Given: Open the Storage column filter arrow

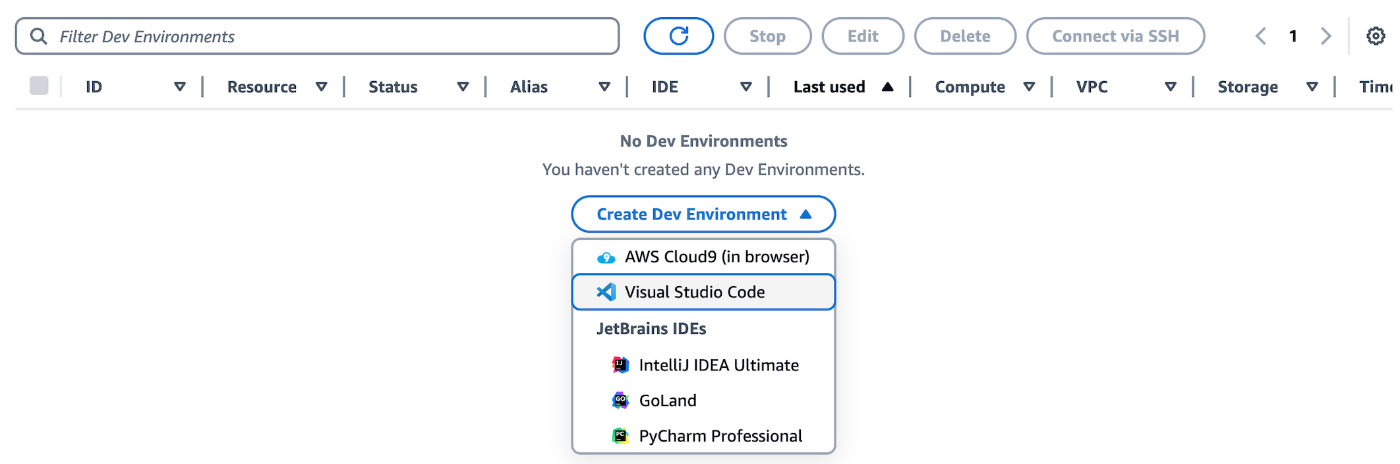Looking at the screenshot, I should point(1312,87).
